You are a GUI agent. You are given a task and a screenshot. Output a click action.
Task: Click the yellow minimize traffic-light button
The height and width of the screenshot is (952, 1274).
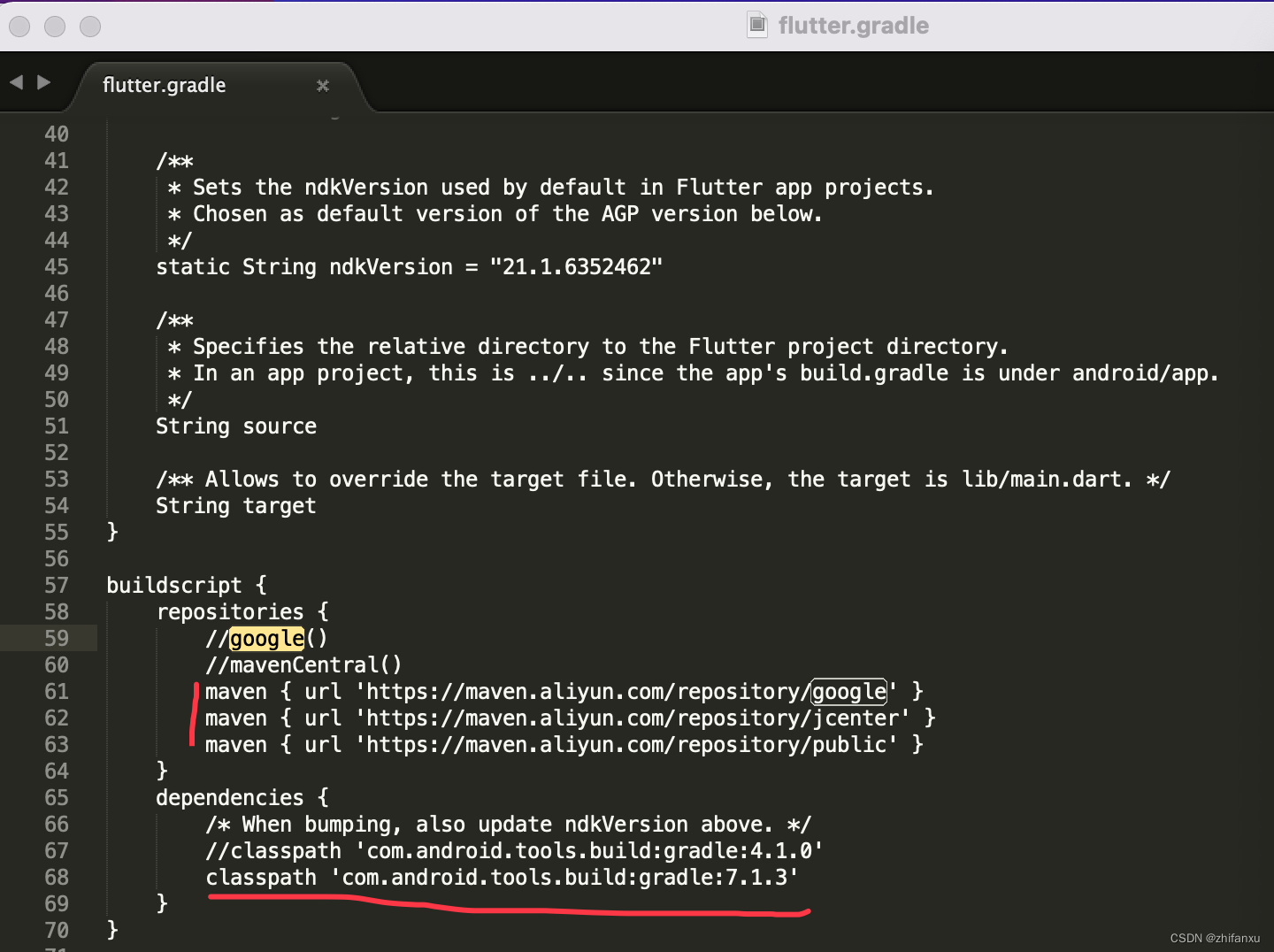(x=54, y=27)
